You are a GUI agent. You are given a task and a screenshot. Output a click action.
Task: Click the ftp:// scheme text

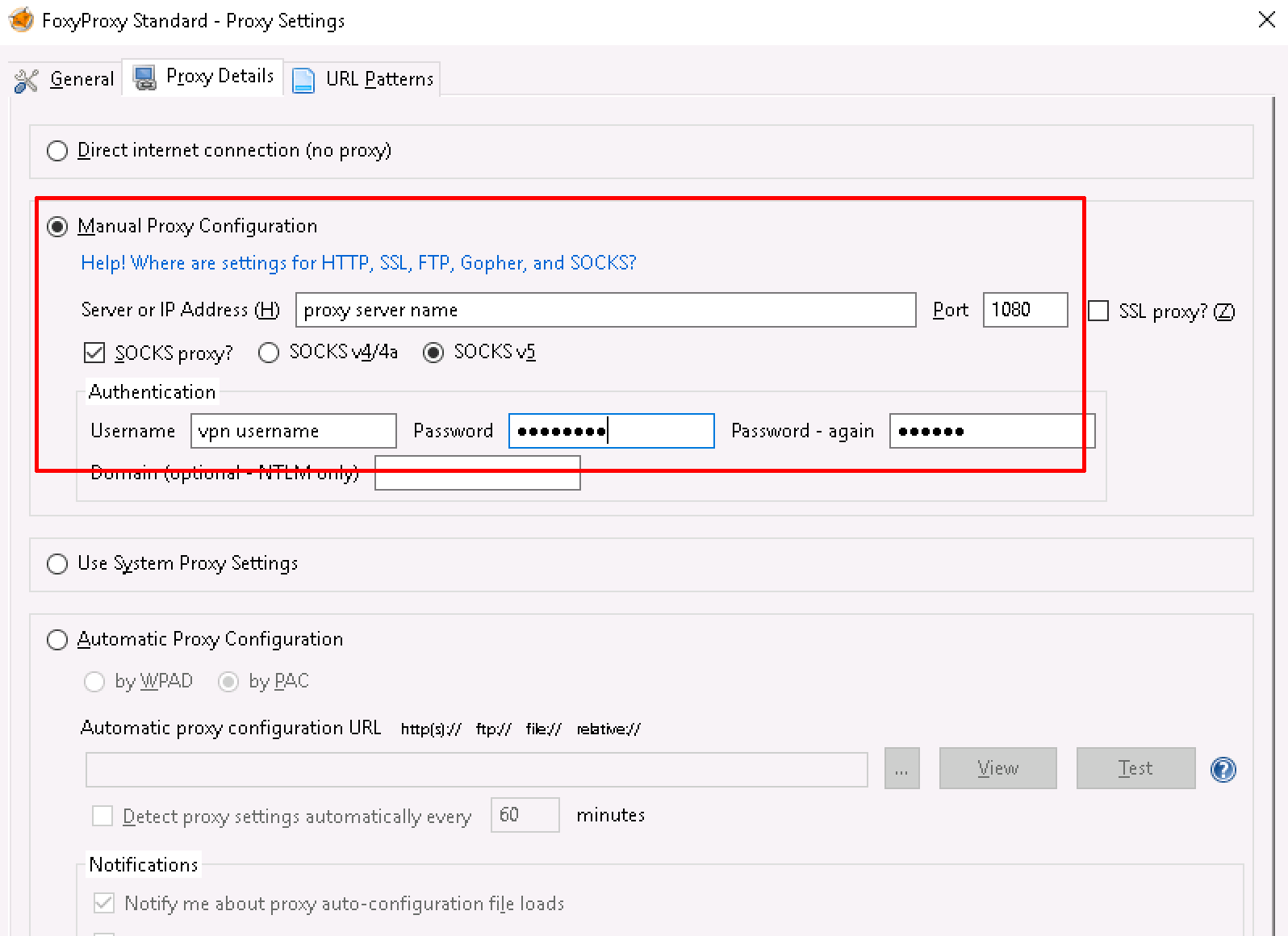493,729
